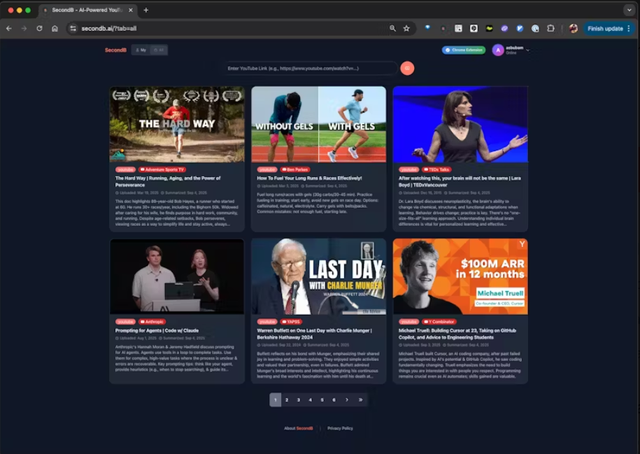Go to next page with single chevron
Screen dimensions: 640x454
pyautogui.click(x=347, y=400)
